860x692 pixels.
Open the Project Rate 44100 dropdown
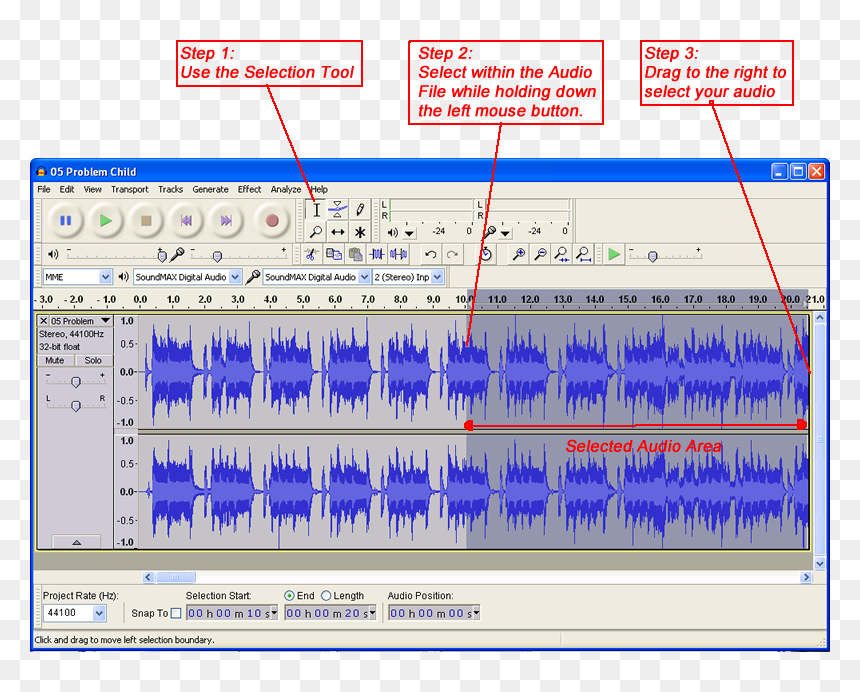pos(99,613)
